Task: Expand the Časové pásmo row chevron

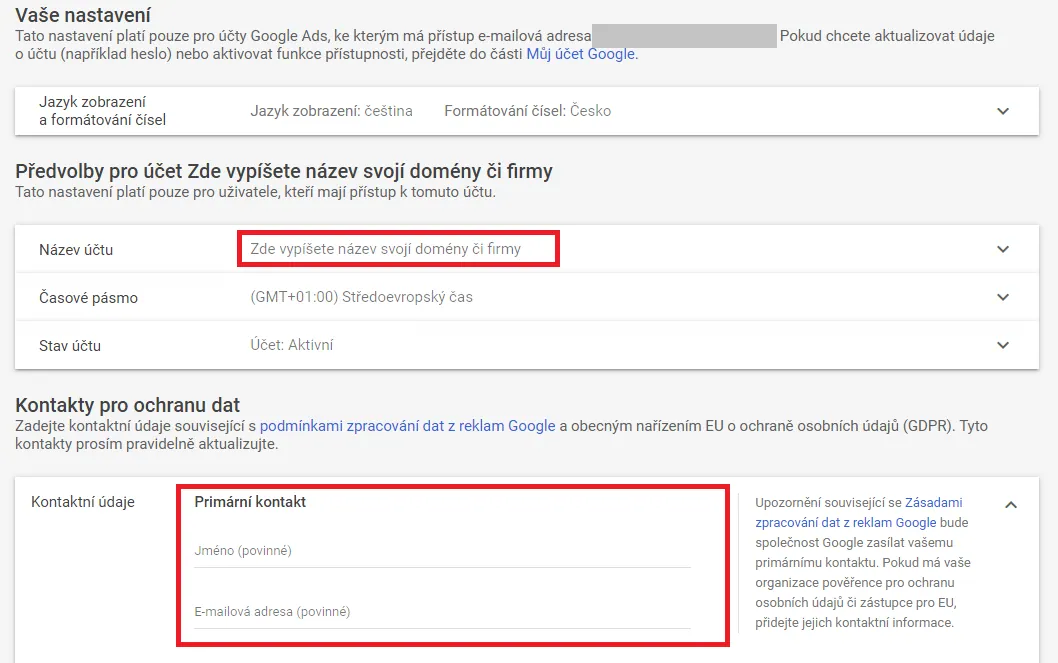Action: (1003, 297)
